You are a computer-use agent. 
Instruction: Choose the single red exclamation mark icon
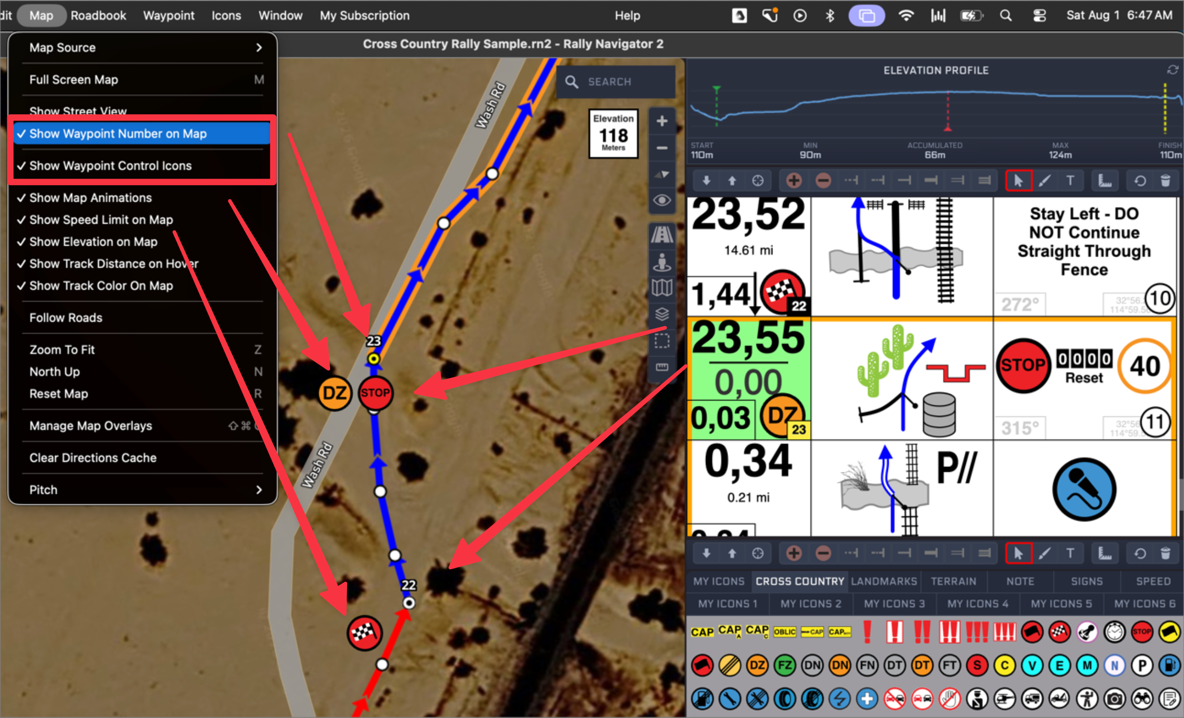(867, 631)
